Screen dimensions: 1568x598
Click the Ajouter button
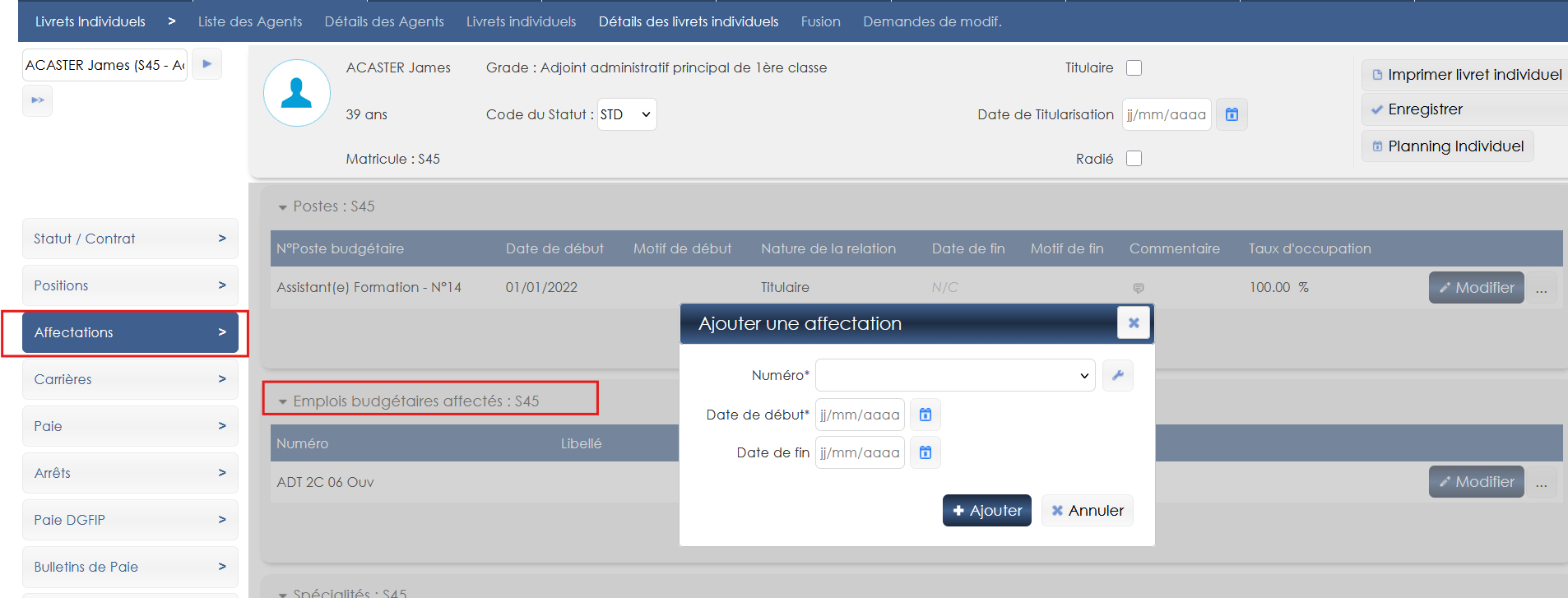tap(986, 511)
